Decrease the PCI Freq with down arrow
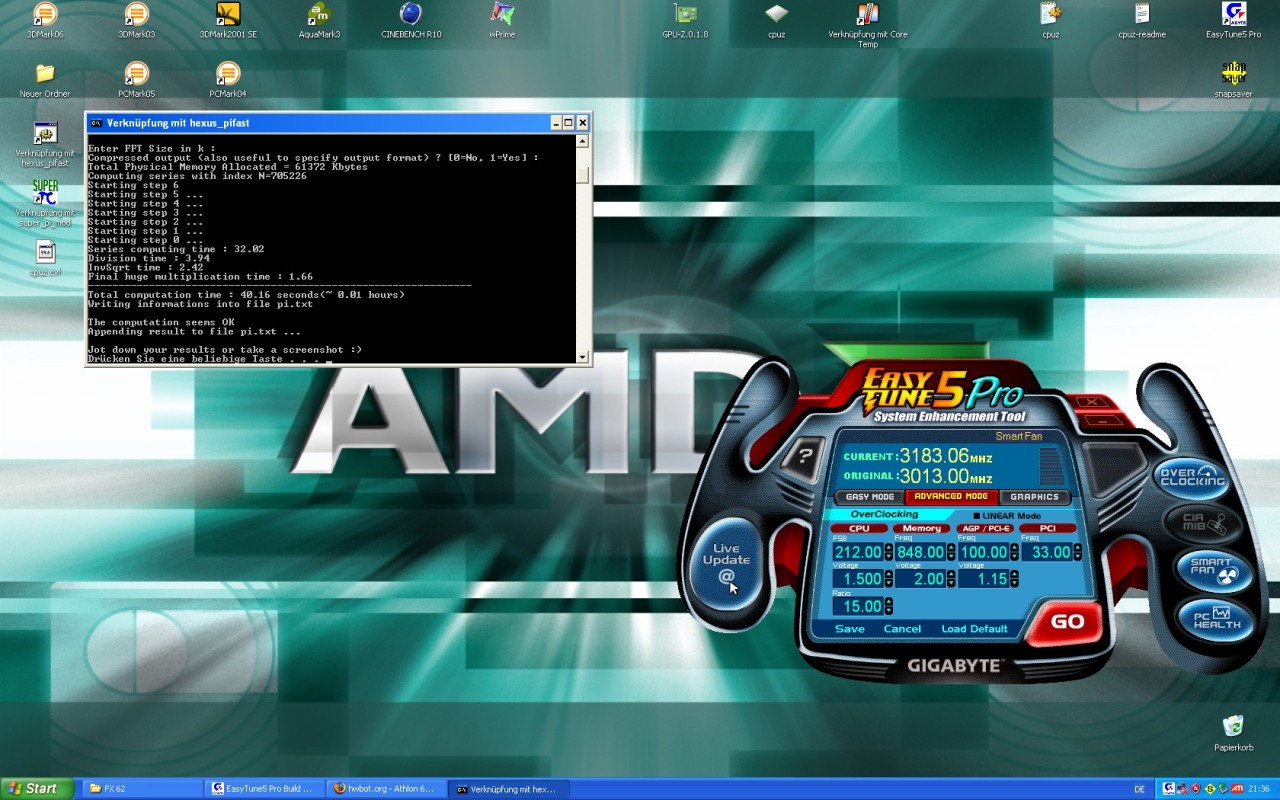This screenshot has width=1280, height=800. [1077, 557]
